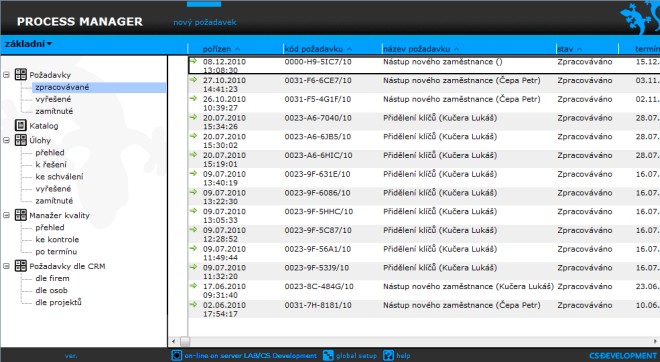Click horizontal scrollbar left arrow
Image resolution: width=660 pixels, height=362 pixels.
173,341
